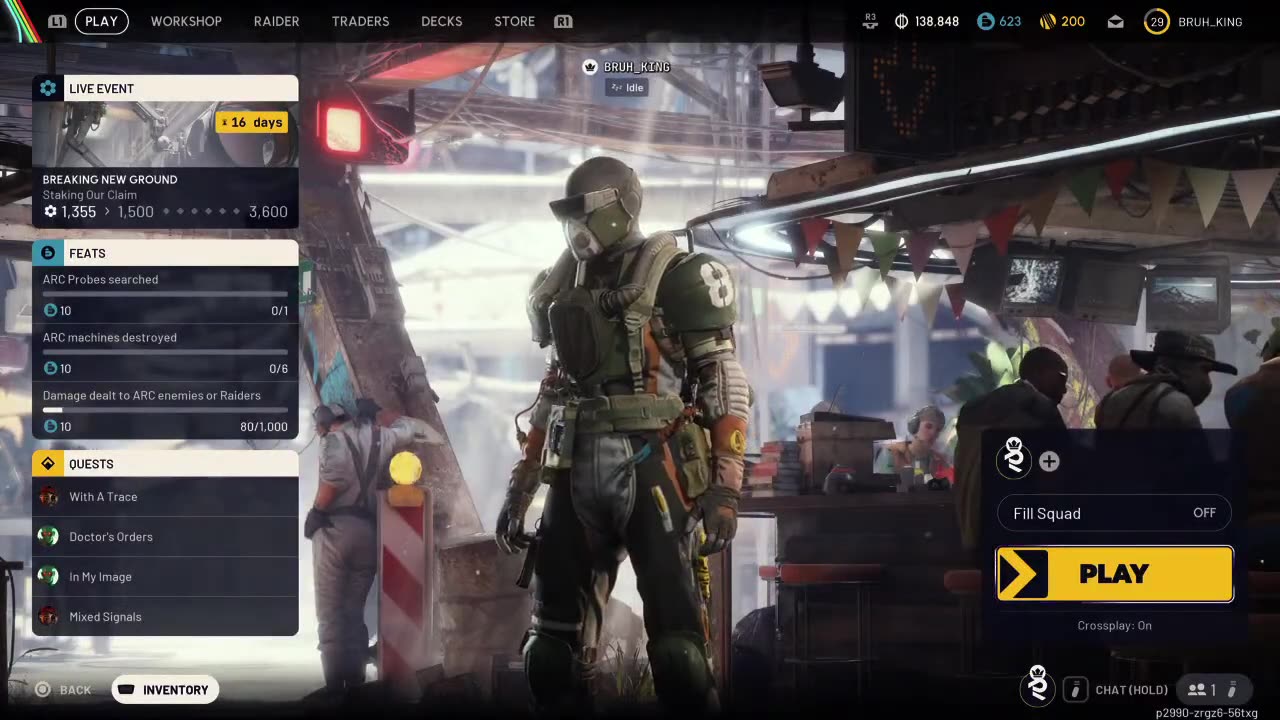Image resolution: width=1280 pixels, height=720 pixels.
Task: Open the In My Image quest
Action: tap(165, 577)
